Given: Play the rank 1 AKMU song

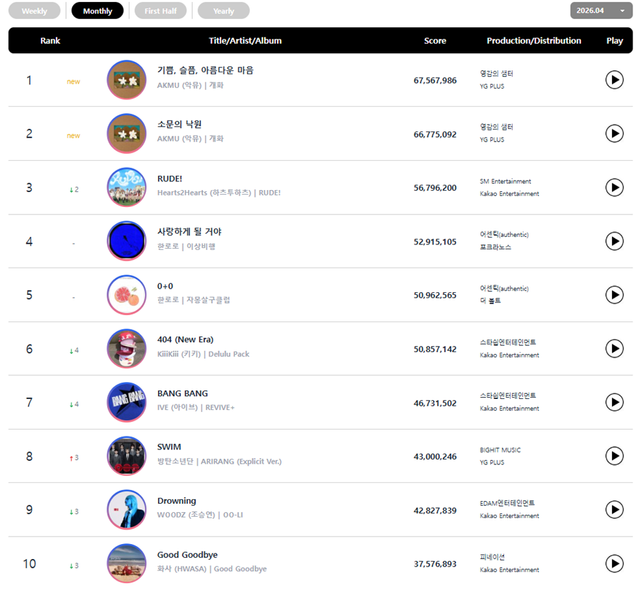Looking at the screenshot, I should pos(614,80).
